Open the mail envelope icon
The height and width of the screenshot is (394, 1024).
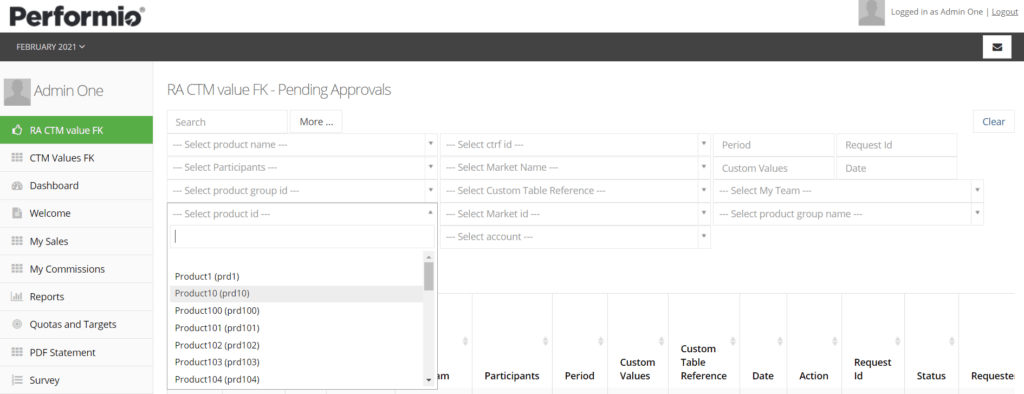coord(997,47)
